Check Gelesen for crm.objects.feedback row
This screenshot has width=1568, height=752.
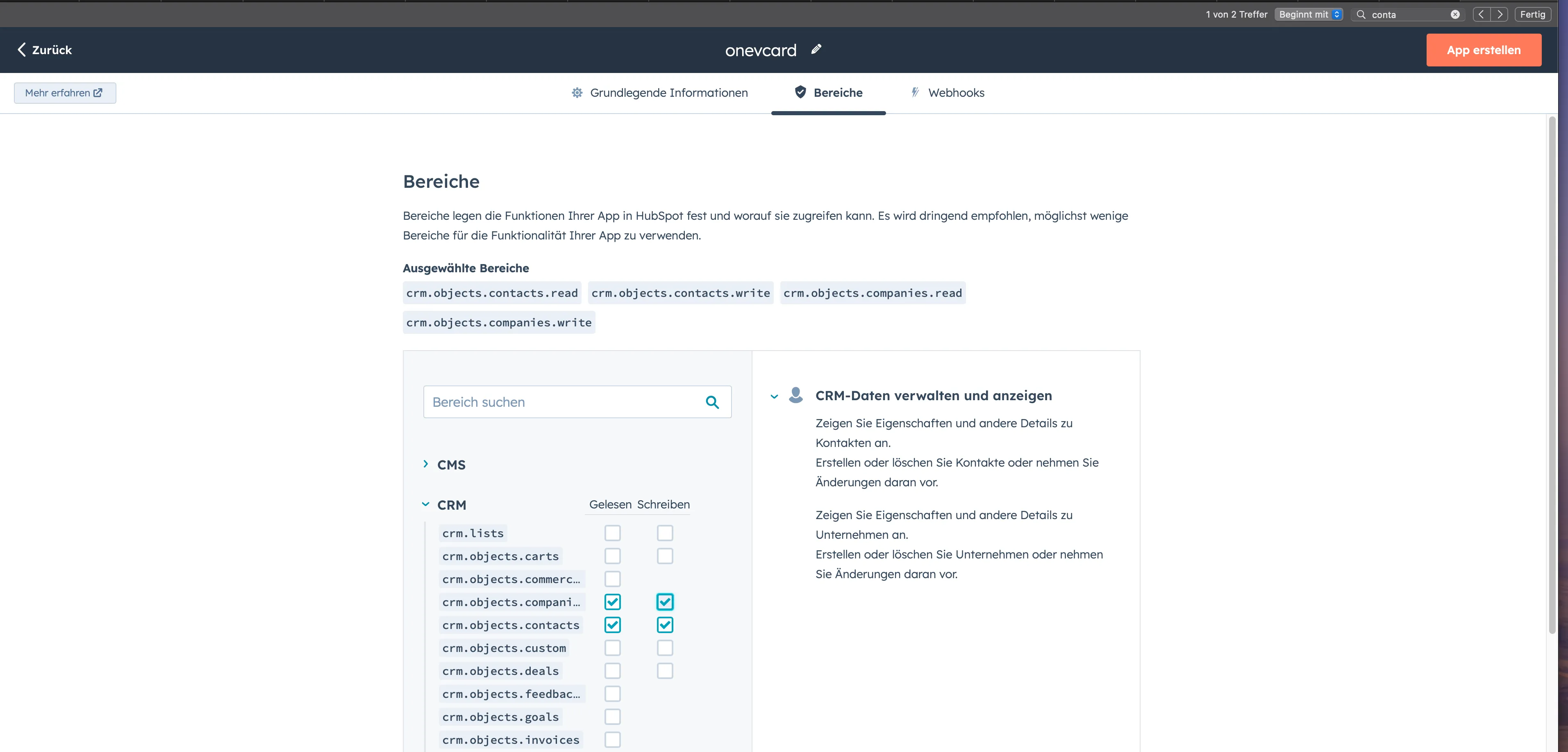pyautogui.click(x=612, y=693)
